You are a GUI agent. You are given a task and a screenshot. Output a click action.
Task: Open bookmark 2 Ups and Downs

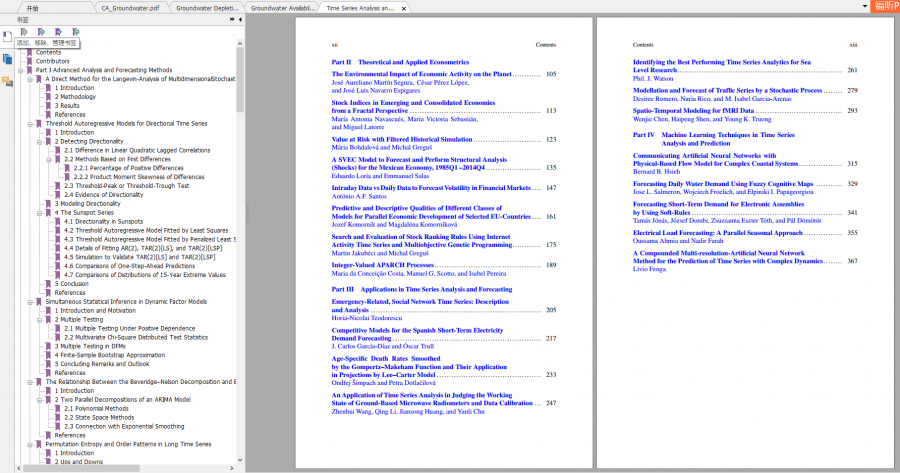point(79,462)
